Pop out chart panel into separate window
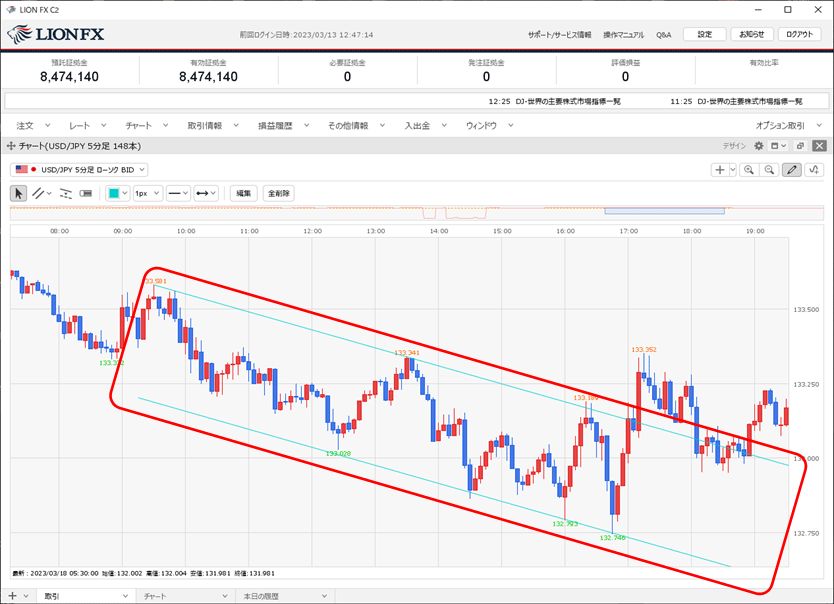The image size is (834, 604). point(800,146)
